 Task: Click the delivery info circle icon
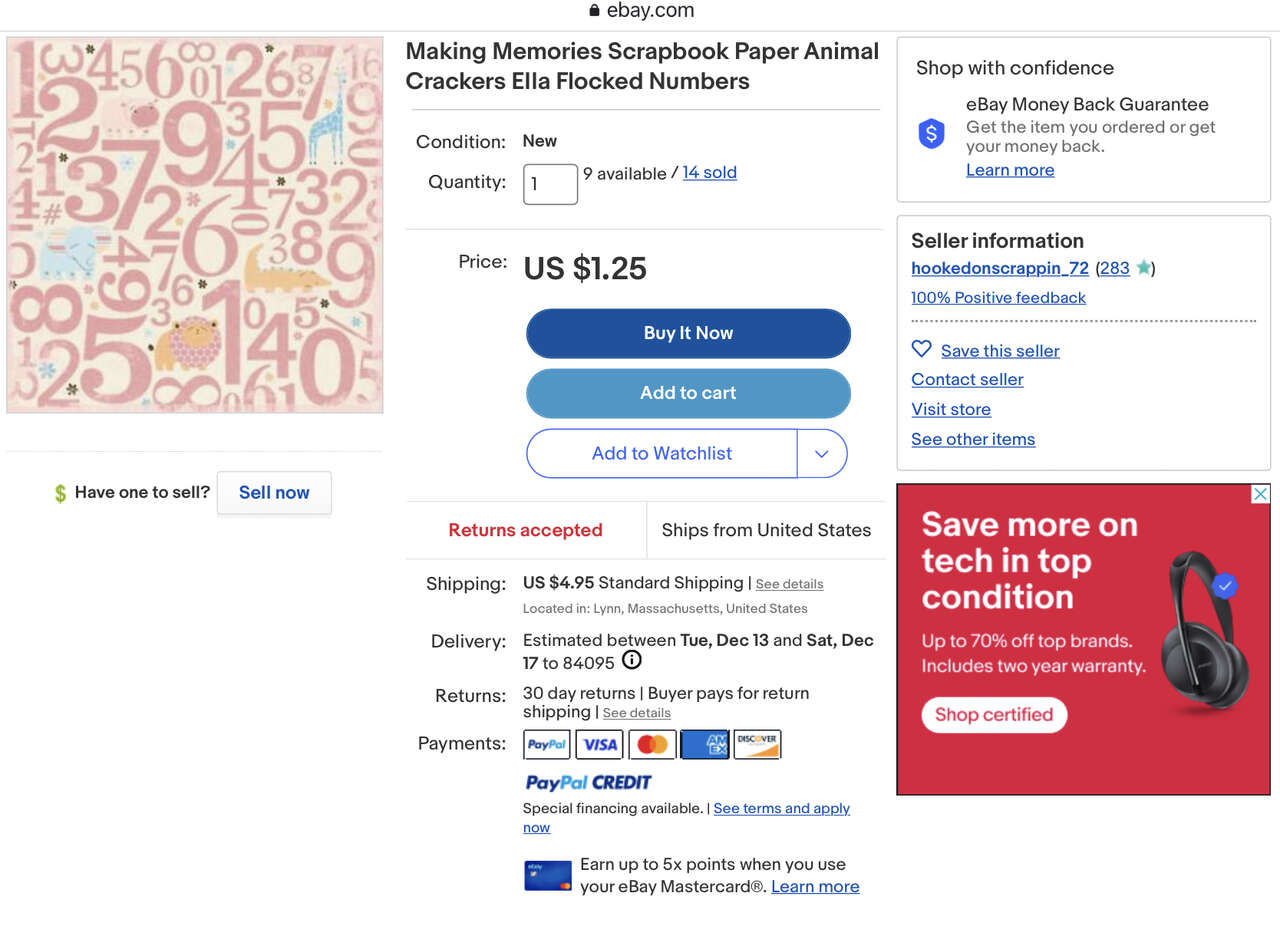click(x=632, y=660)
